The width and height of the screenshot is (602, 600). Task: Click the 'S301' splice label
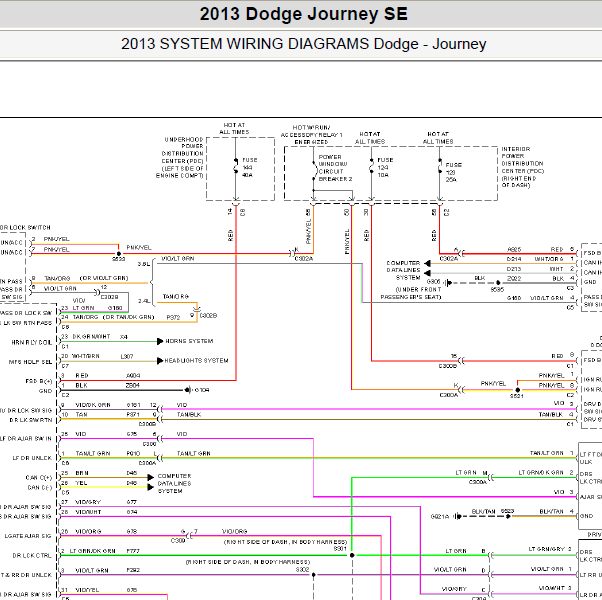[340, 549]
